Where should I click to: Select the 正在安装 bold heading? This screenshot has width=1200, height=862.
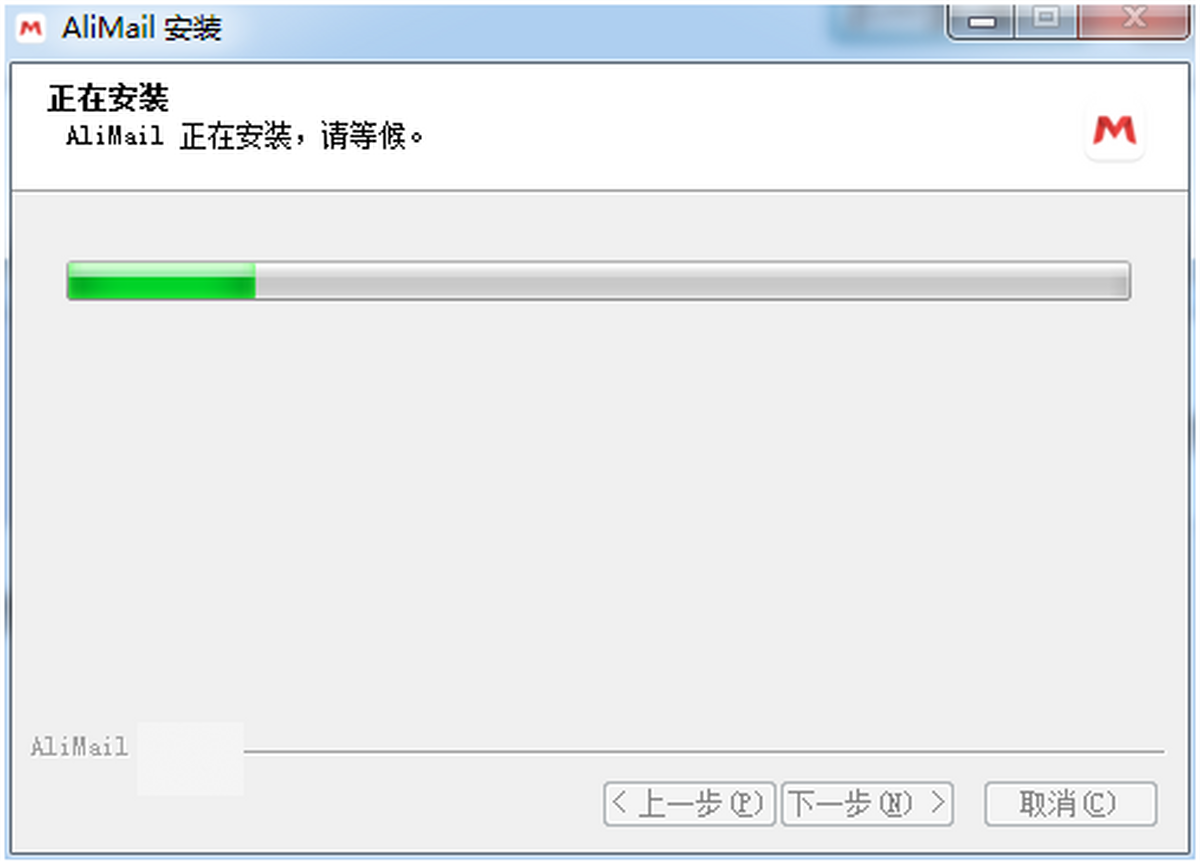108,98
